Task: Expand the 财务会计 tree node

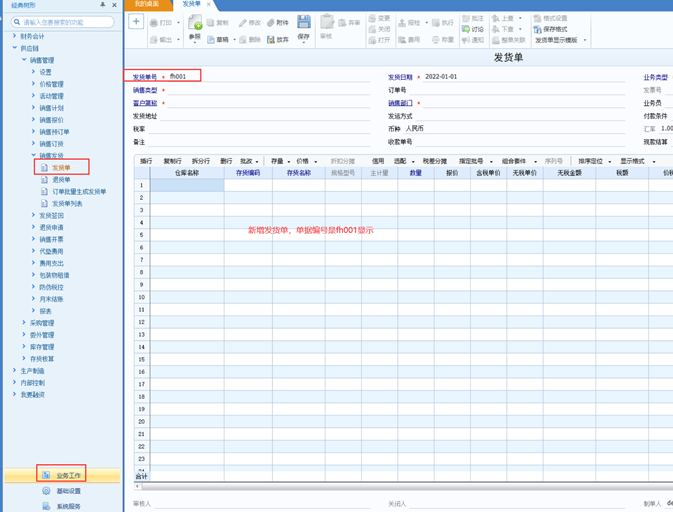Action: point(14,36)
